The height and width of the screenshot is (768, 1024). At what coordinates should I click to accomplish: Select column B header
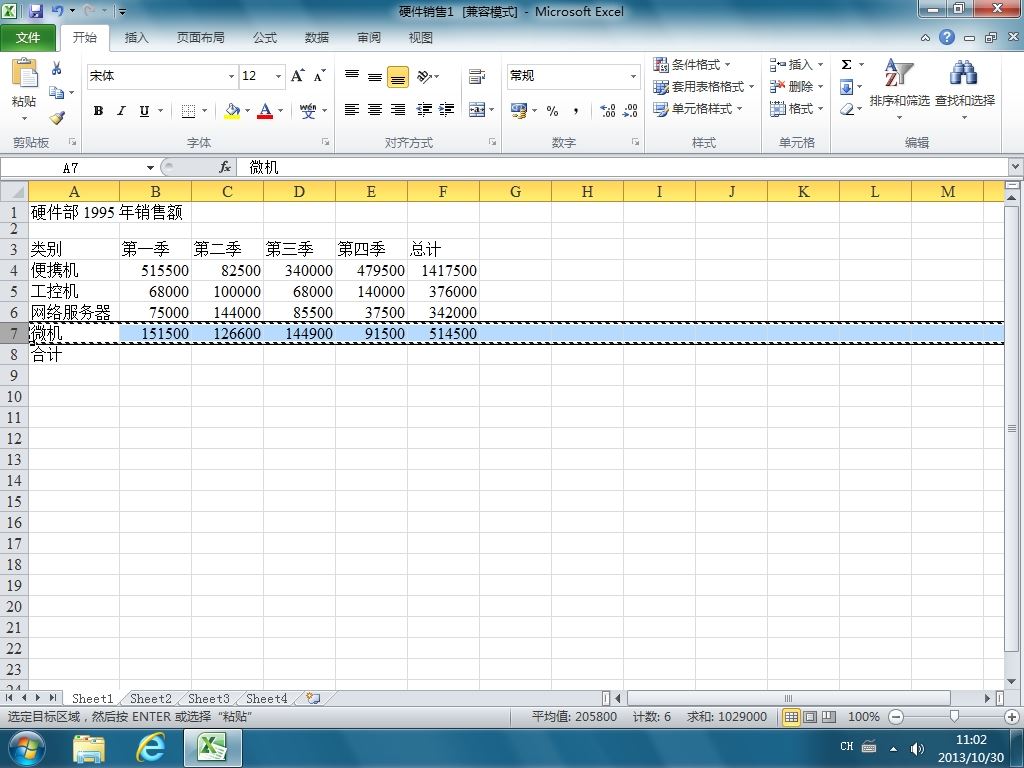point(155,191)
